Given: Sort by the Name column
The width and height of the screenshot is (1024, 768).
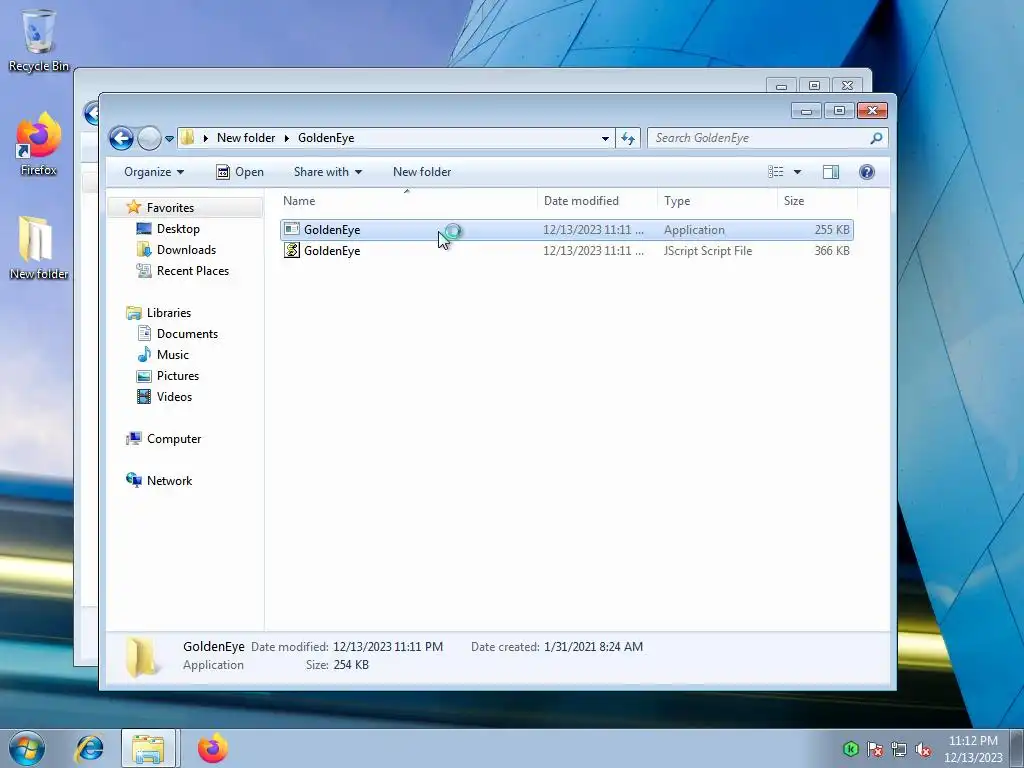Looking at the screenshot, I should click(x=407, y=201).
